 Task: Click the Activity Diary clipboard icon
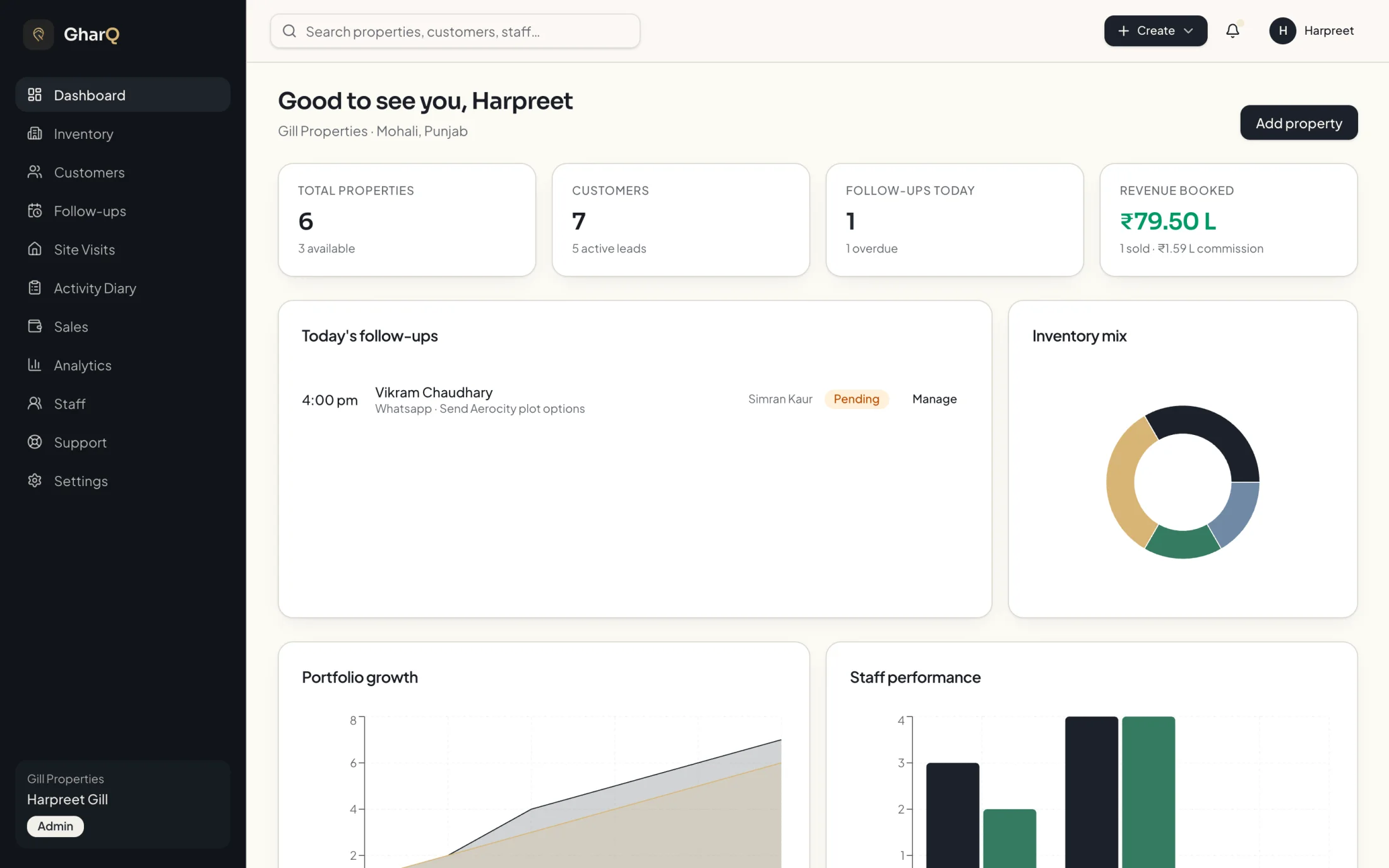point(35,288)
